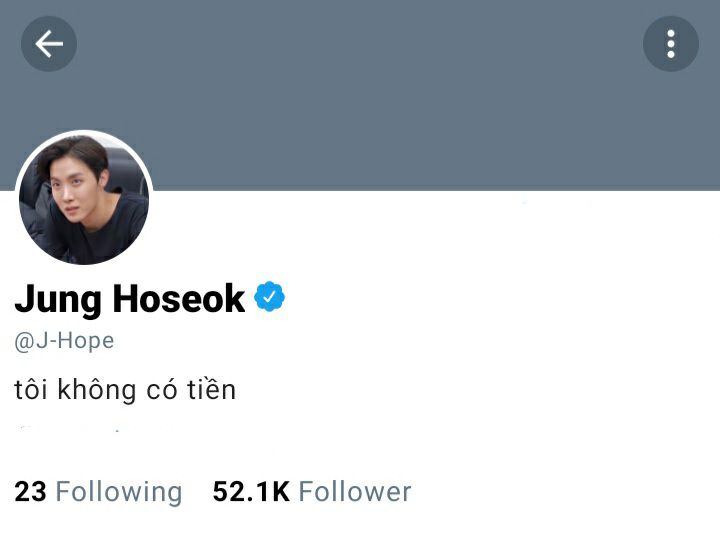Viewport: 720px width, 533px height.
Task: Open the circular profile avatar photo
Action: pos(84,199)
